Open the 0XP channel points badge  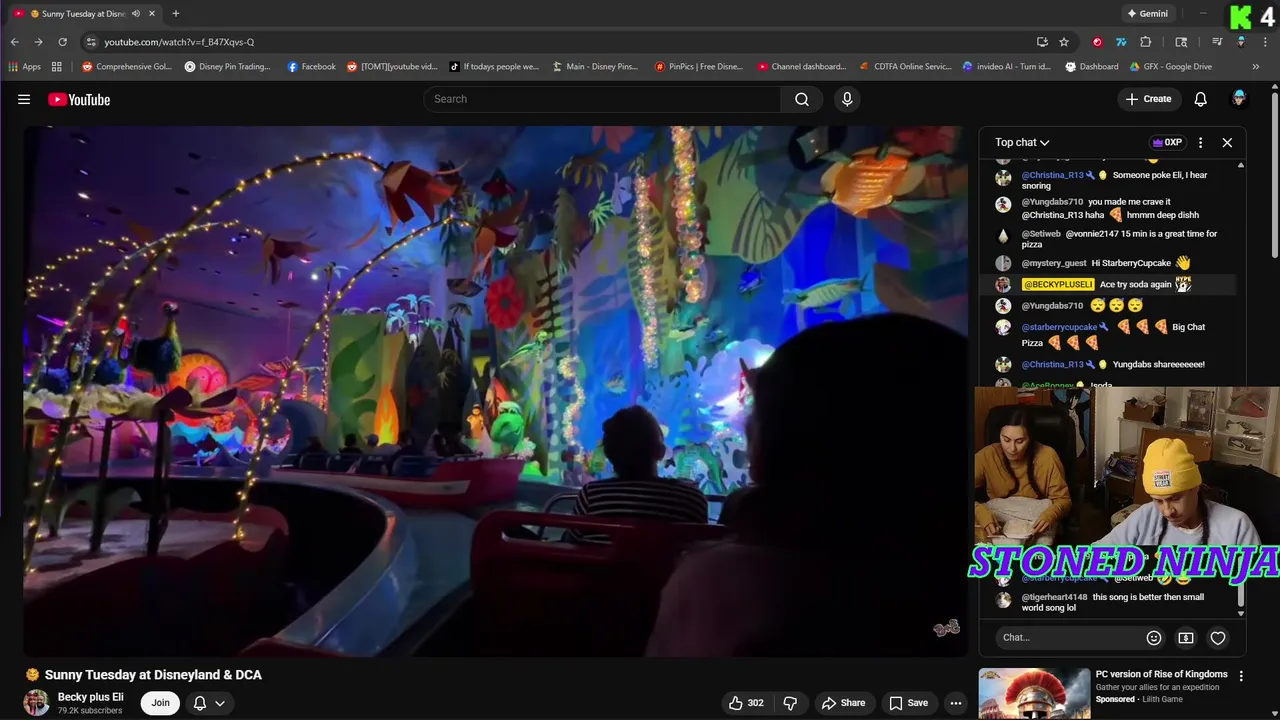pos(1167,142)
